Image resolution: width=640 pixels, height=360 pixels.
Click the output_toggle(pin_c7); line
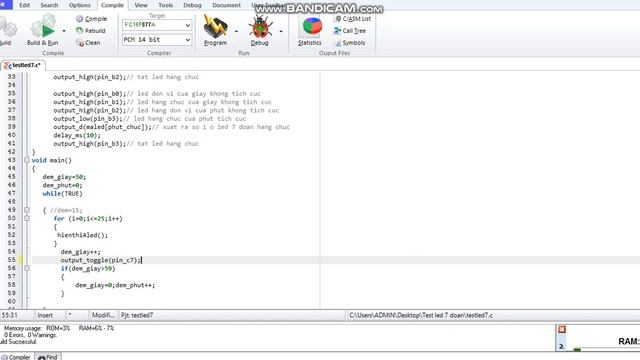[x=100, y=260]
